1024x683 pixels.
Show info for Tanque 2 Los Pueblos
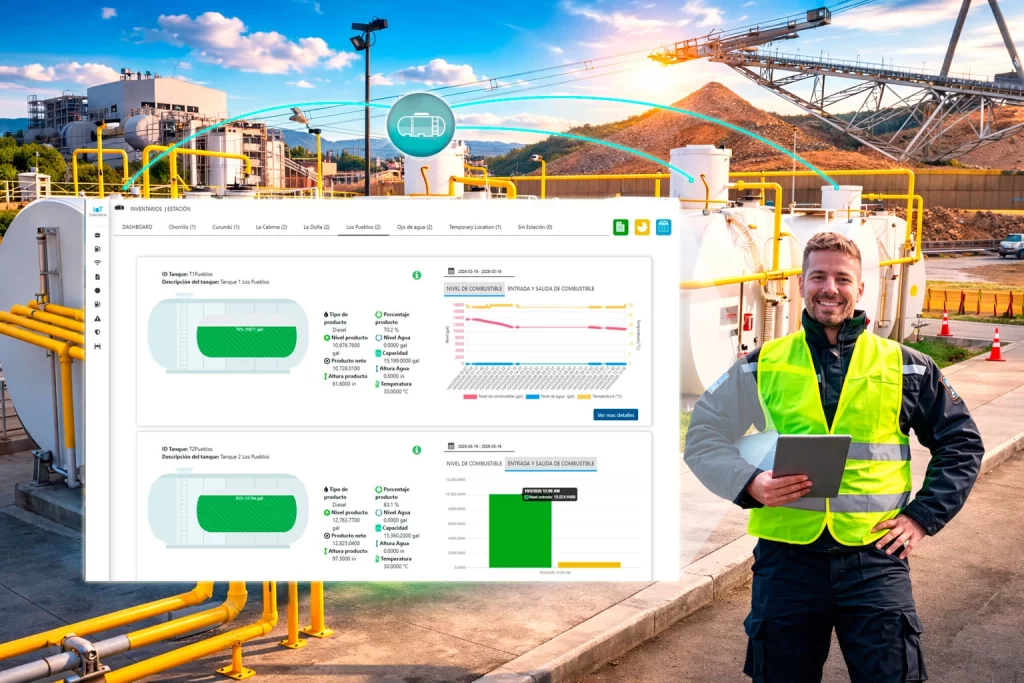click(416, 450)
